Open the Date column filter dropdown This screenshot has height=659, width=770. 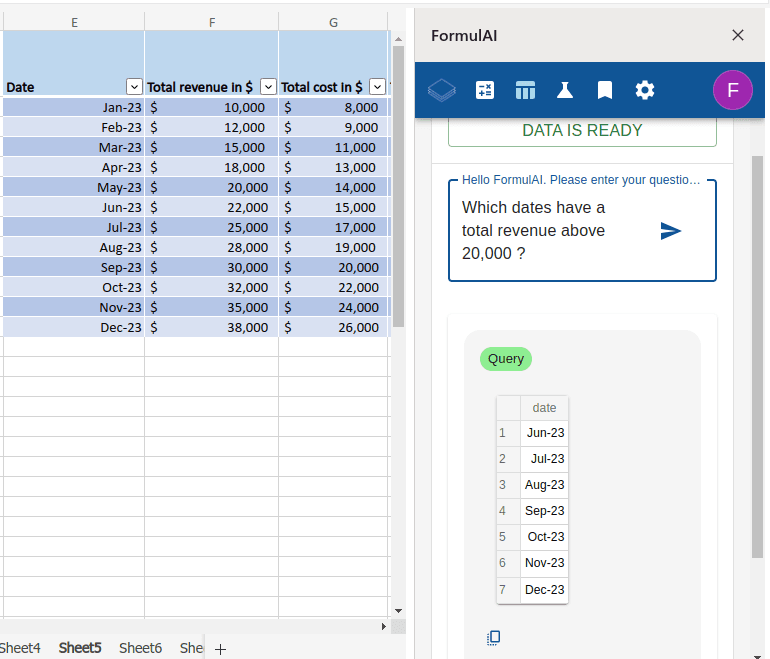(x=134, y=87)
